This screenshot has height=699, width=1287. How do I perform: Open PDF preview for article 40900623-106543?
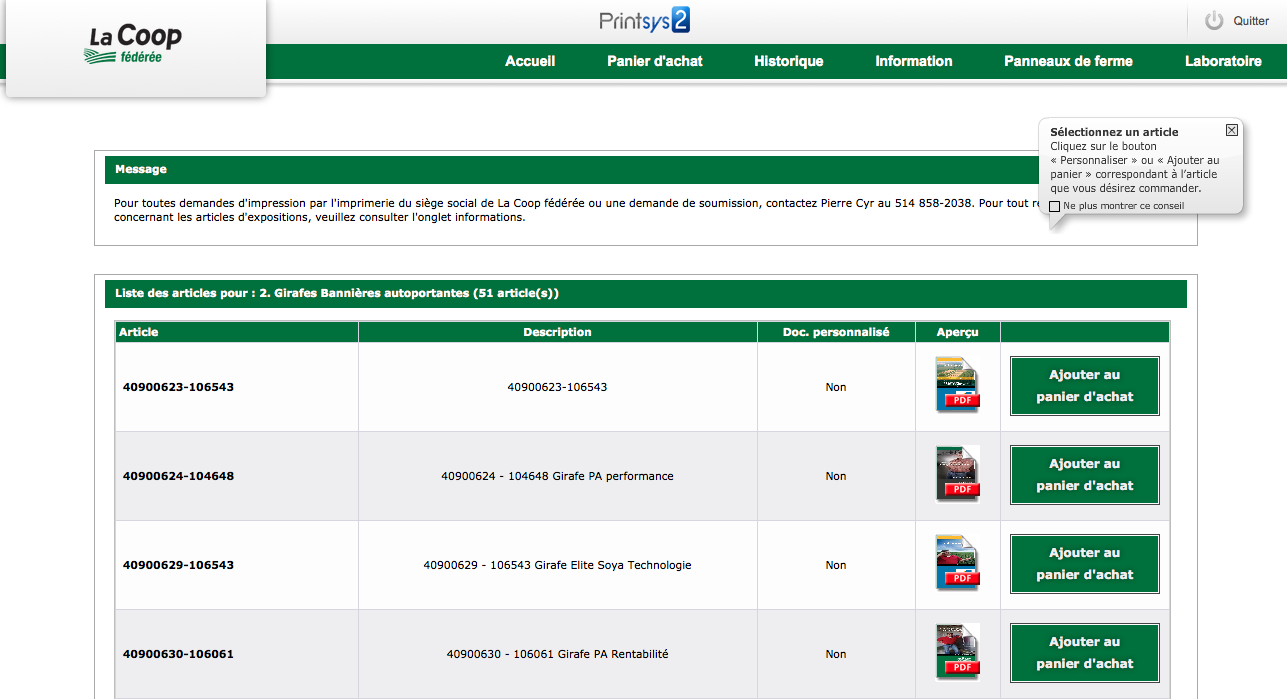click(x=957, y=385)
